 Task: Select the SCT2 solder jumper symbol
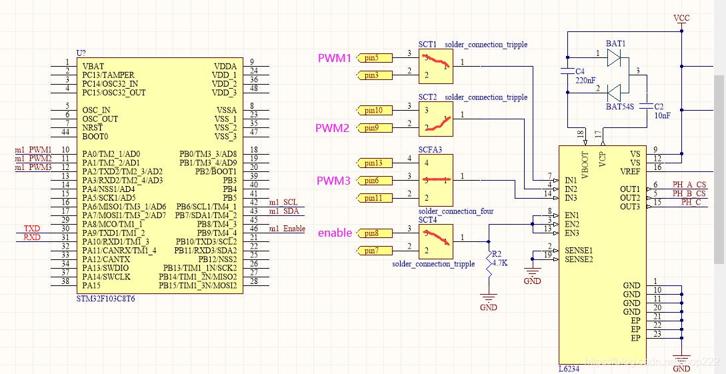(x=436, y=119)
